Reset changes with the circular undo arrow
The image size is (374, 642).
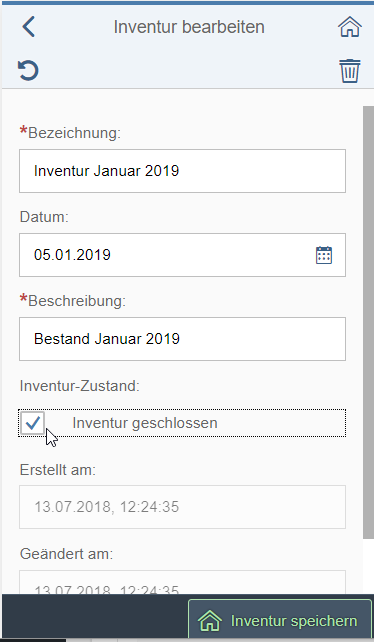(x=28, y=70)
